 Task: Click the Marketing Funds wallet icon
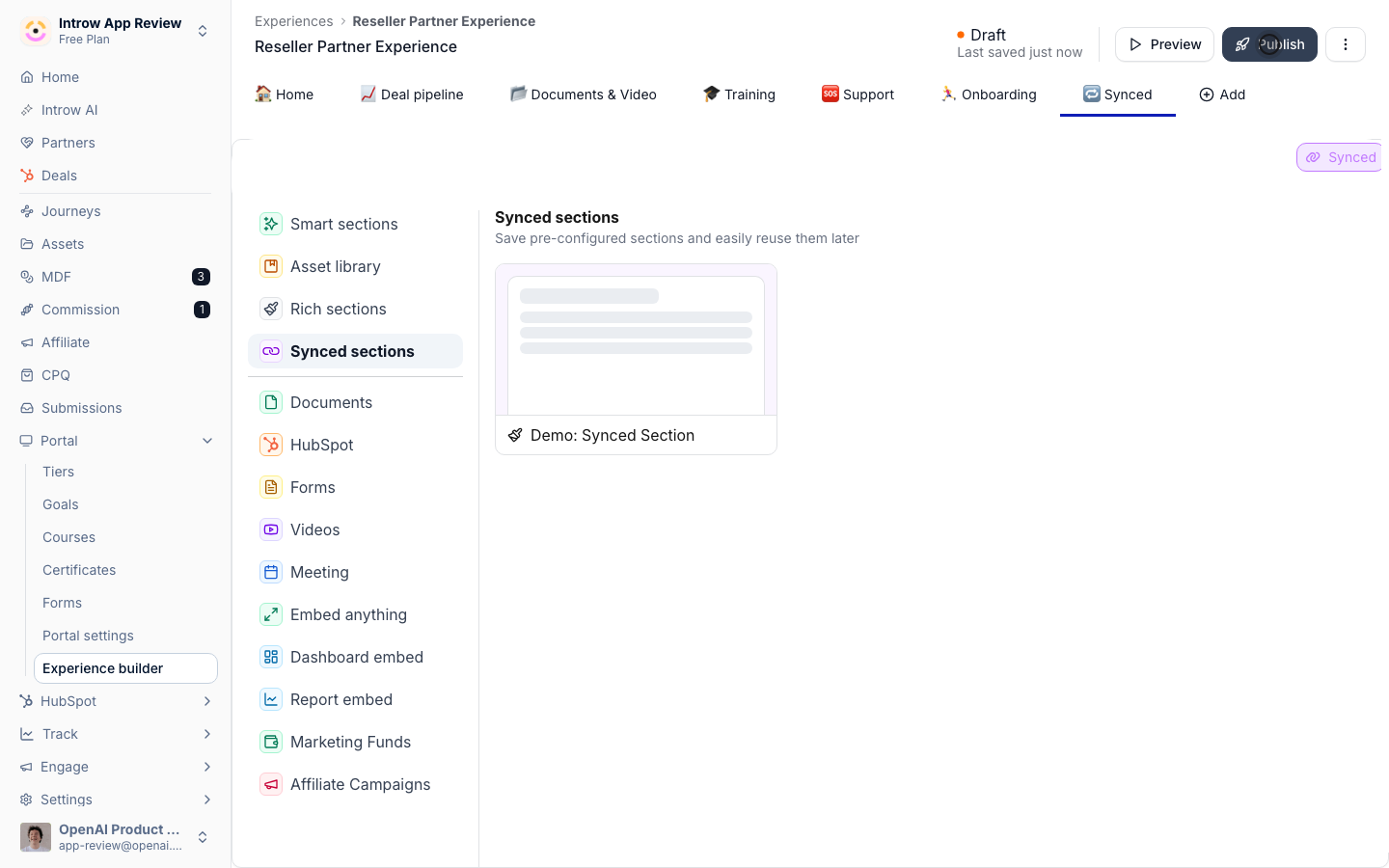click(271, 742)
